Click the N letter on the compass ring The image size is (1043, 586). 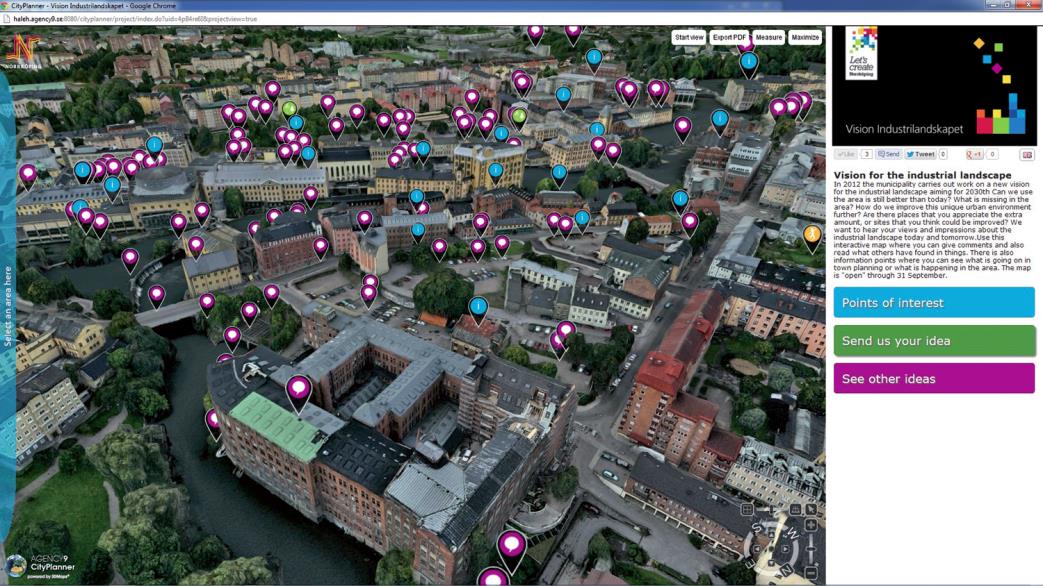click(786, 571)
